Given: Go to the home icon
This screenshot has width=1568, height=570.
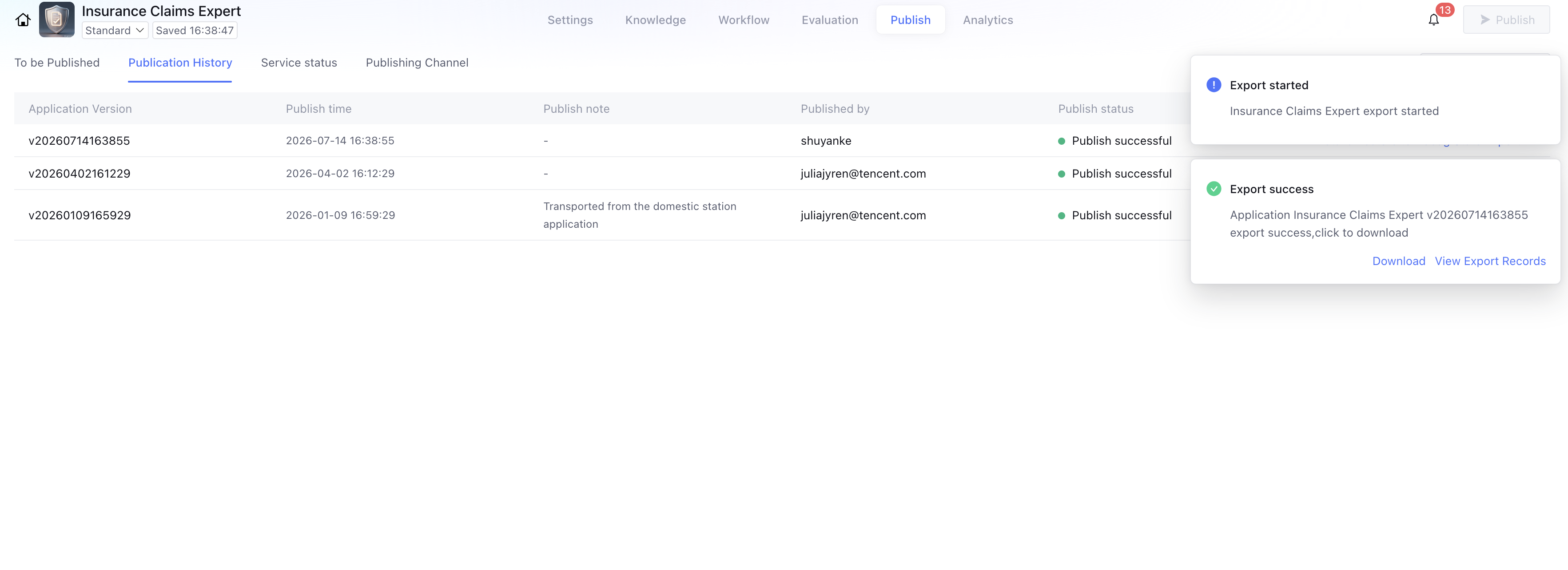Looking at the screenshot, I should pos(23,20).
